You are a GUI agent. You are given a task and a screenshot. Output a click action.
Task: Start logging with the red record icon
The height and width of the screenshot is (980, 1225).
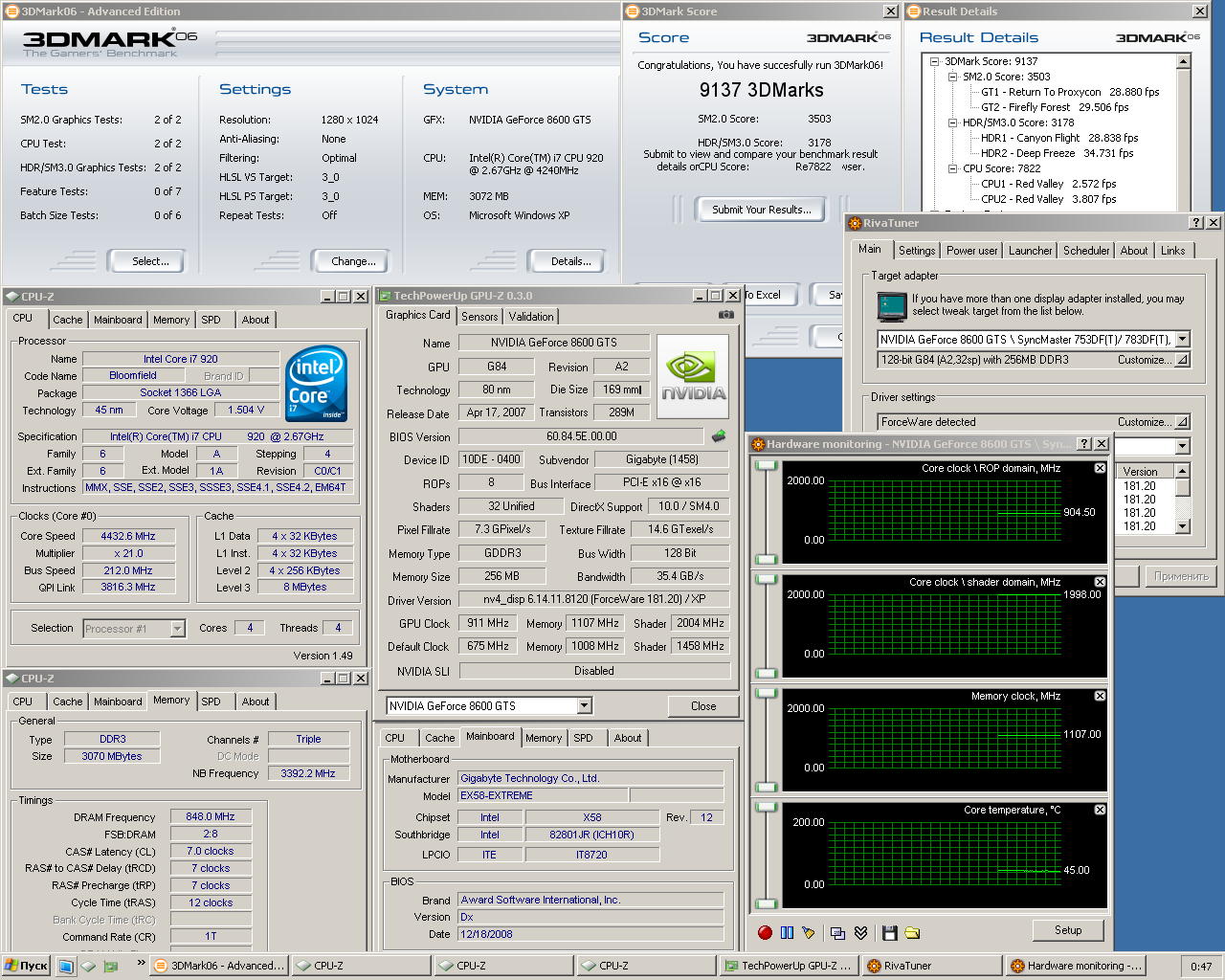765,932
